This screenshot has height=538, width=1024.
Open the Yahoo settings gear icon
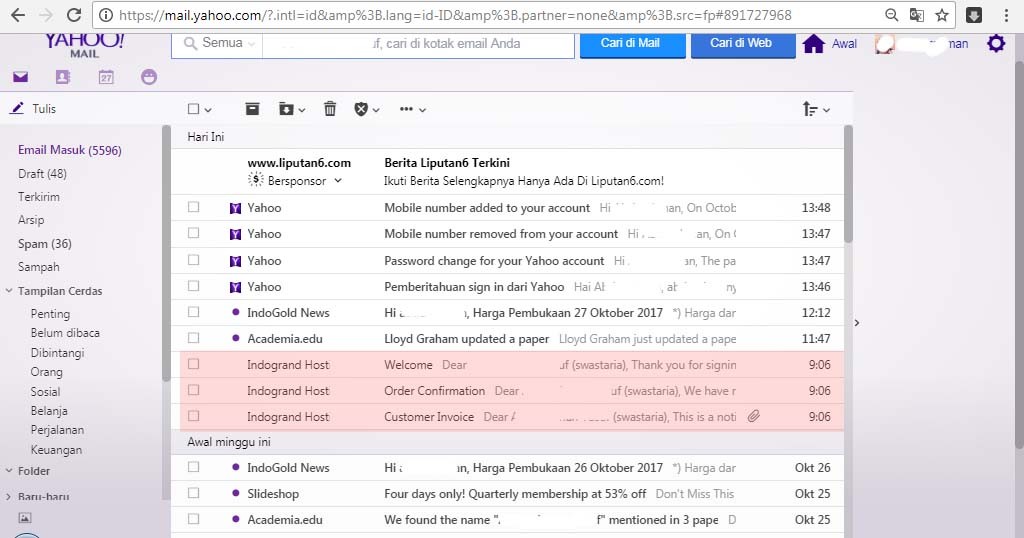(995, 43)
